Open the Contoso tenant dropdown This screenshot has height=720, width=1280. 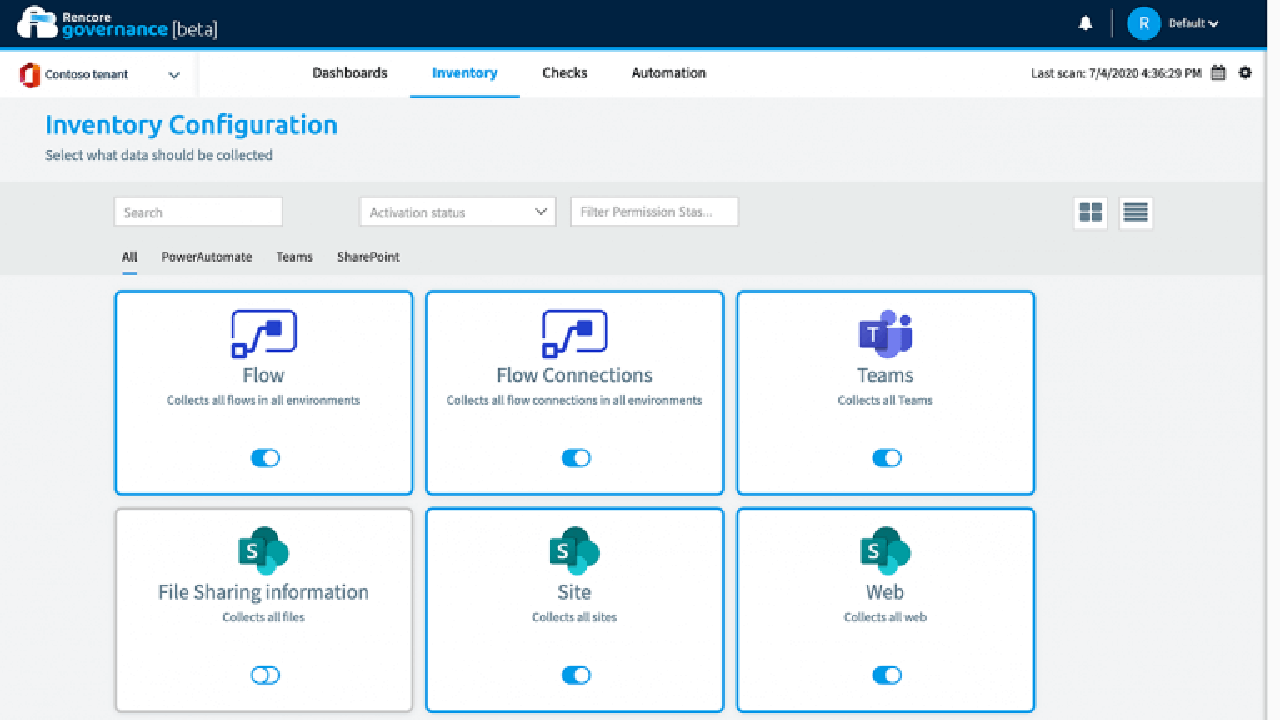pyautogui.click(x=100, y=75)
